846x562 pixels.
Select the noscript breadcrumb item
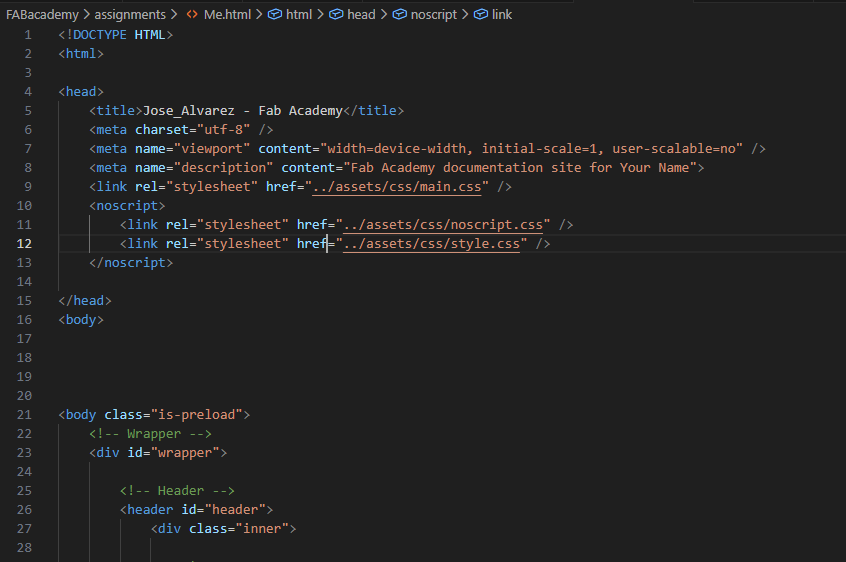click(x=435, y=15)
